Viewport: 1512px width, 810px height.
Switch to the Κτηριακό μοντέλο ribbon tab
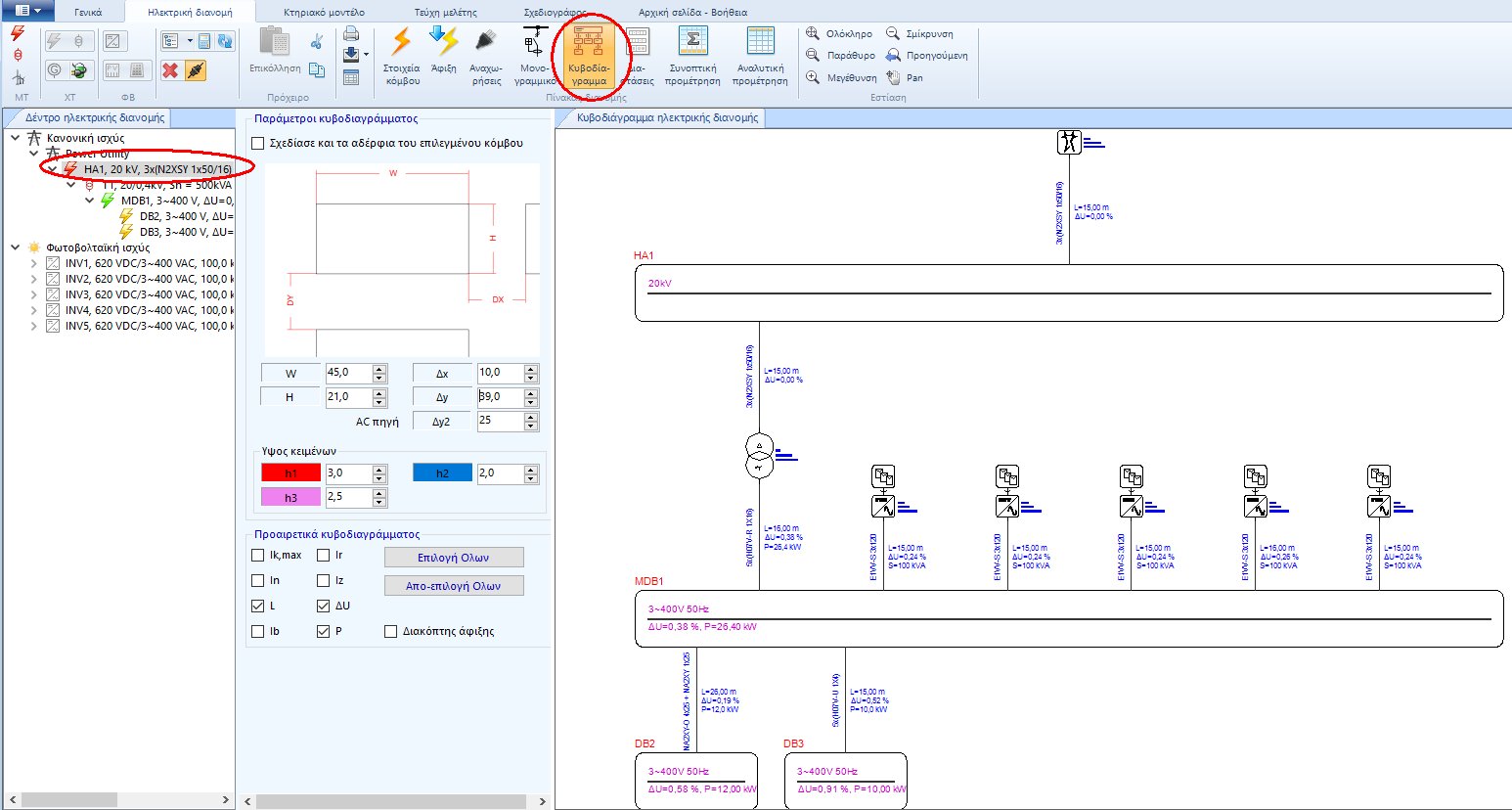324,13
